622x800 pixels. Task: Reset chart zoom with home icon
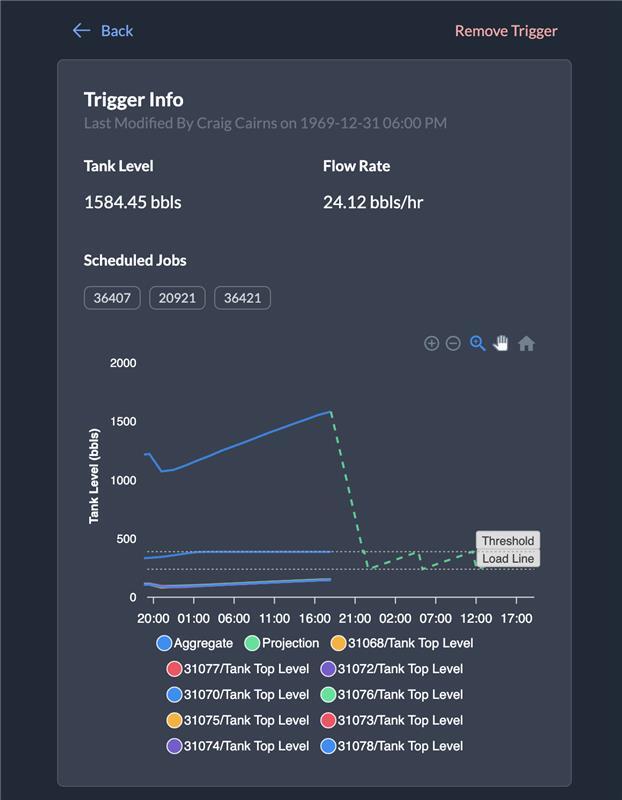point(526,344)
